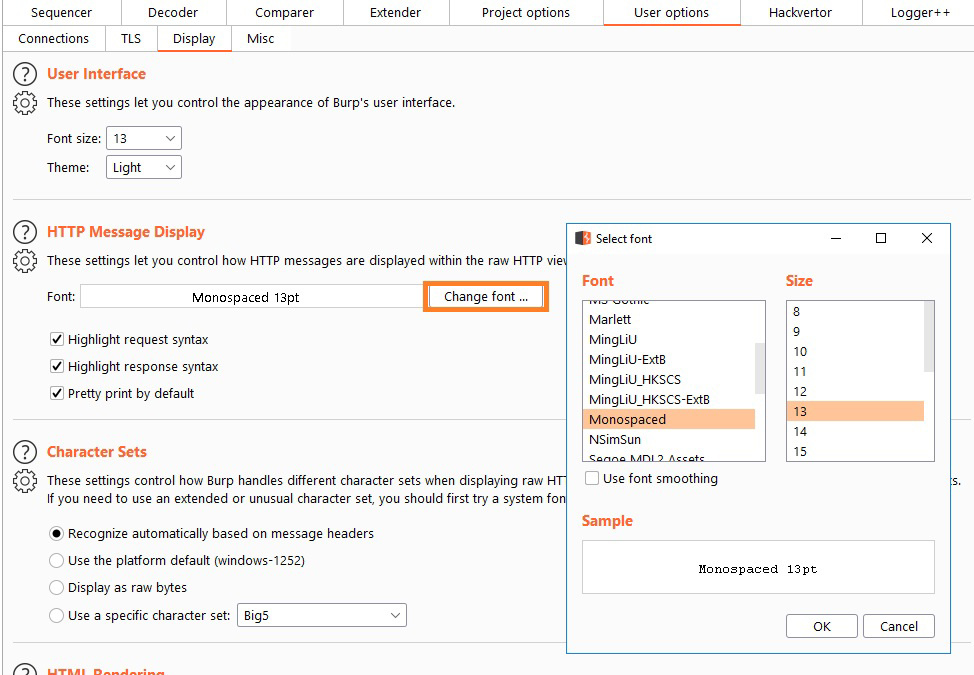Switch to TLS sub-tab

pos(130,39)
